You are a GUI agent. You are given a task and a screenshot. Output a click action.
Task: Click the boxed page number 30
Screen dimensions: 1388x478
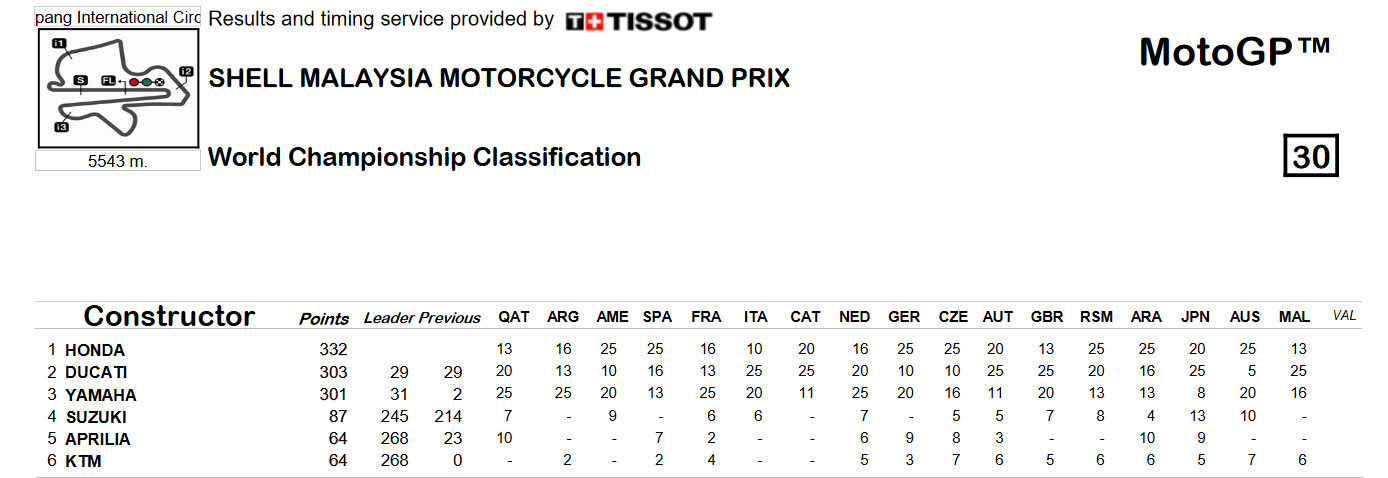(x=1311, y=157)
